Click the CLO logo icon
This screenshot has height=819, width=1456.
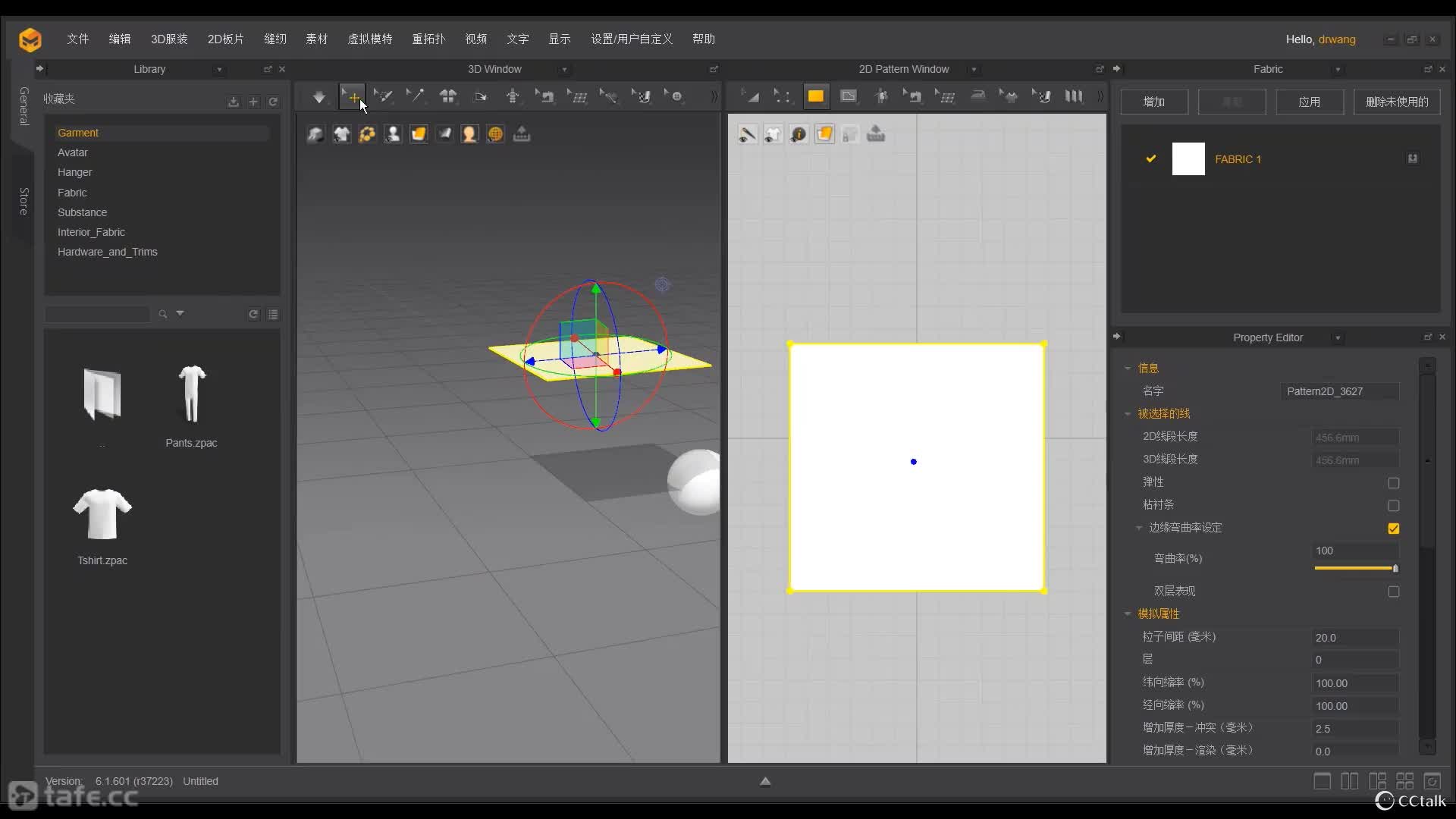coord(30,39)
